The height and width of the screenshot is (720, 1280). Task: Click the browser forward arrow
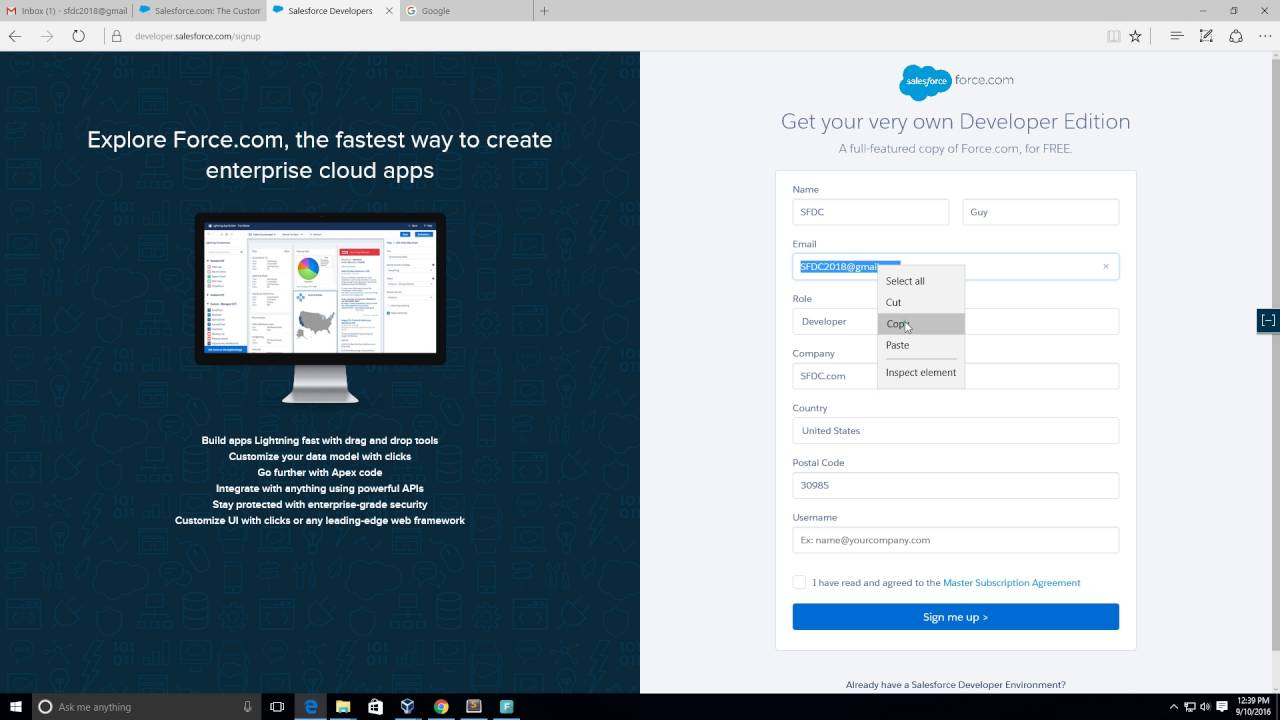(47, 36)
